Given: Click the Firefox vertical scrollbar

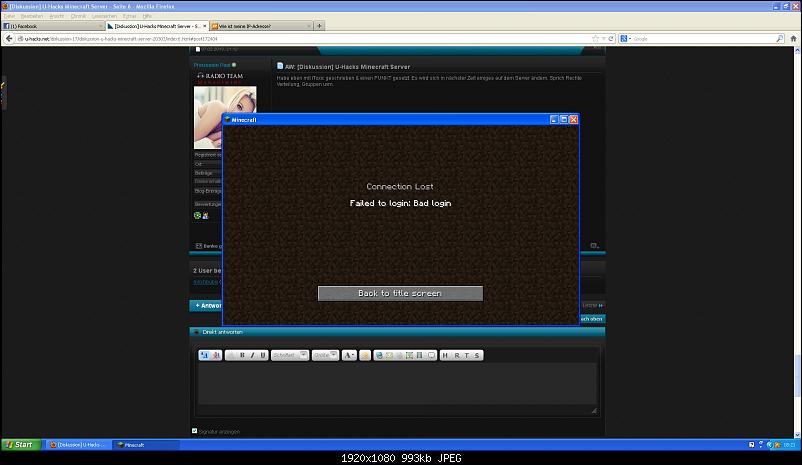Looking at the screenshot, I should point(797,376).
